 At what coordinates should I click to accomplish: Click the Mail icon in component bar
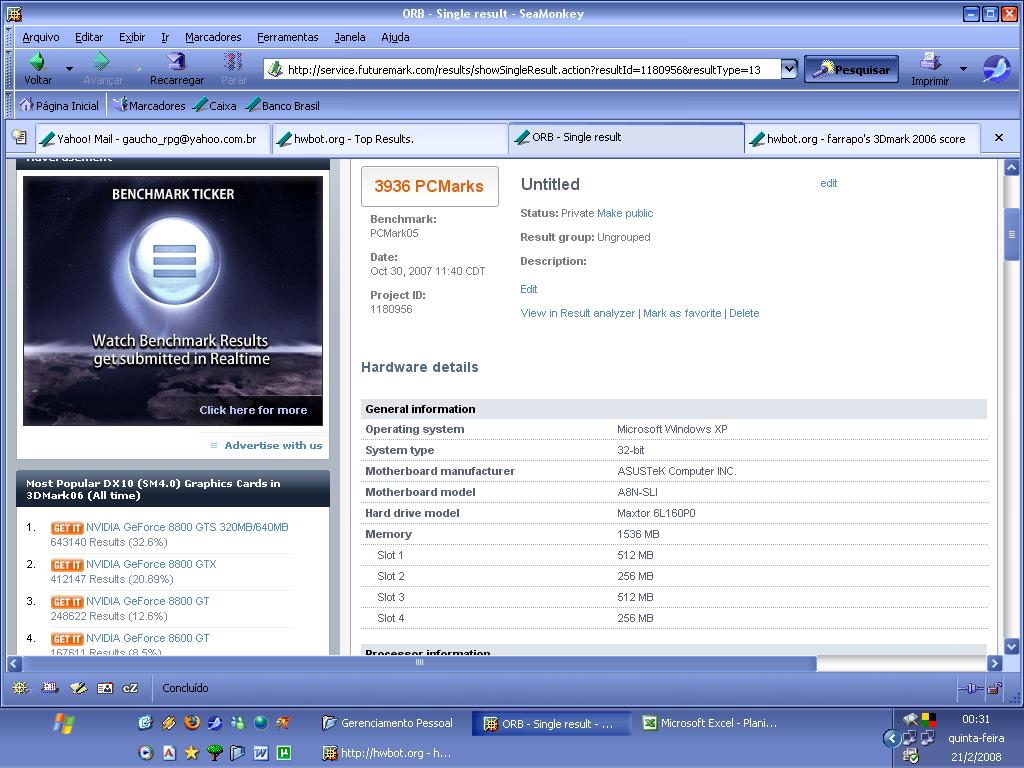(x=50, y=688)
